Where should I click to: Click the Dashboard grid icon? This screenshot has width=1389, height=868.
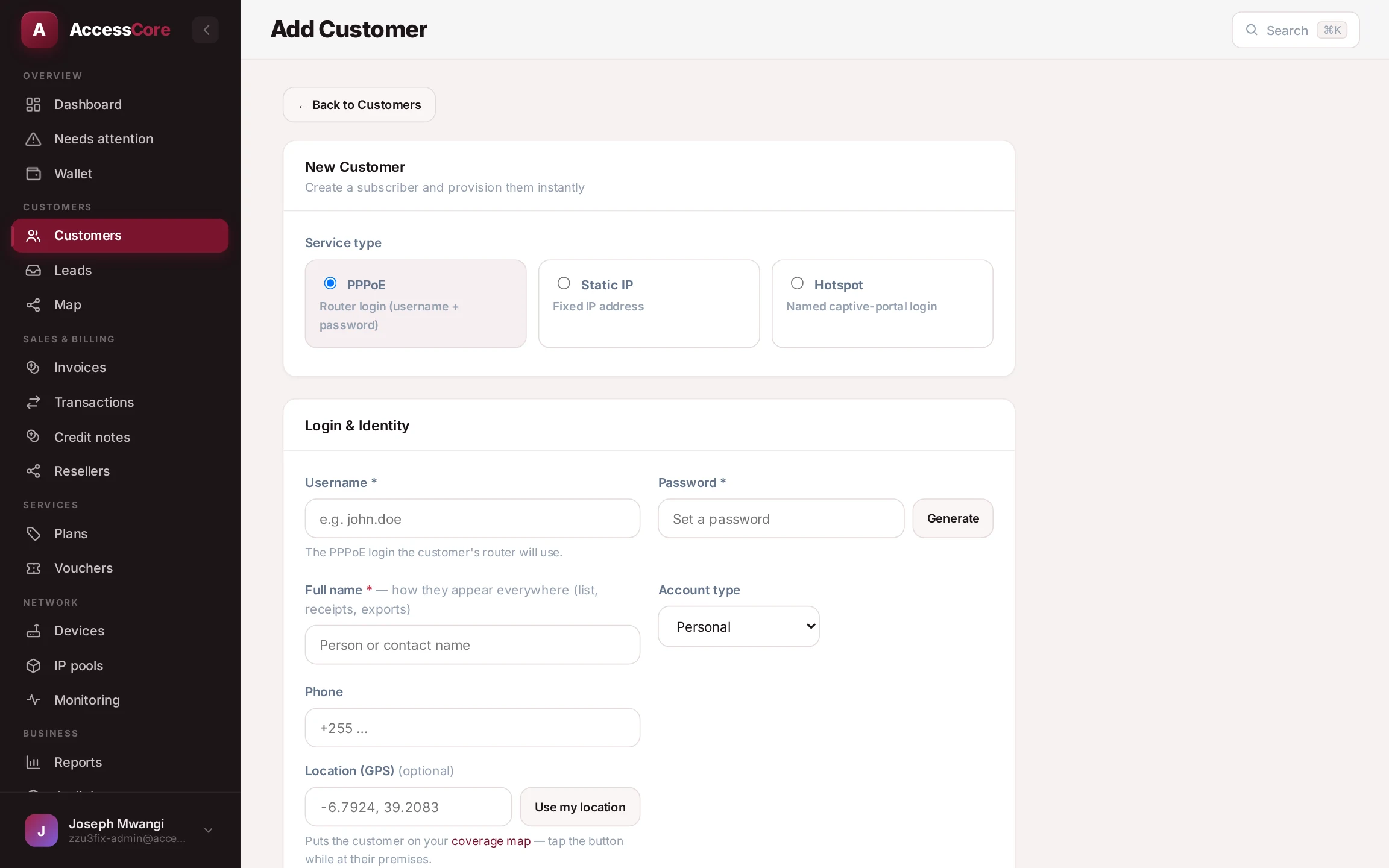33,104
